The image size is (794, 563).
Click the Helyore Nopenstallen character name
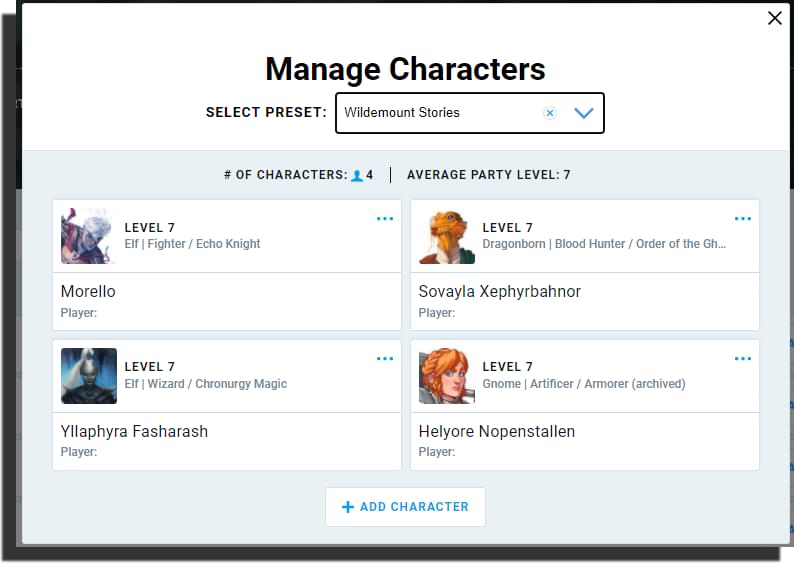pyautogui.click(x=496, y=432)
